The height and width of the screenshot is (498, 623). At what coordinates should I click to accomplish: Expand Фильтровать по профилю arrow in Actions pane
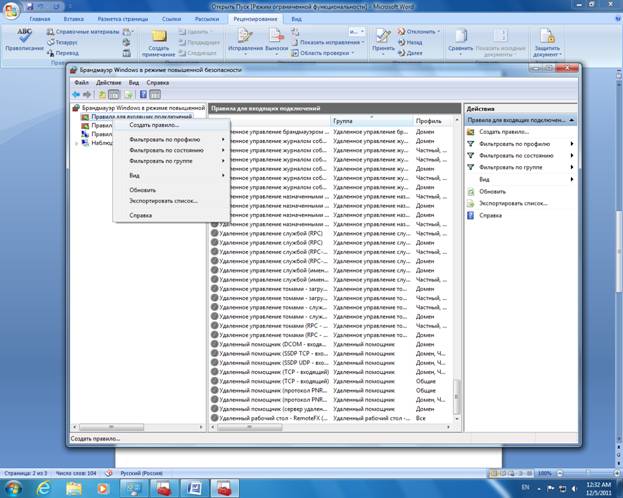click(x=572, y=144)
